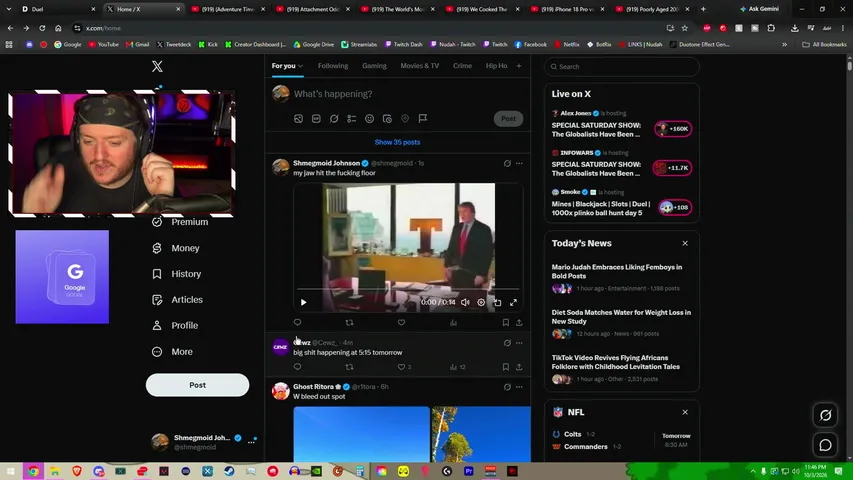The width and height of the screenshot is (853, 480).
Task: Open Diet Soda Matches Water news story
Action: click(621, 317)
